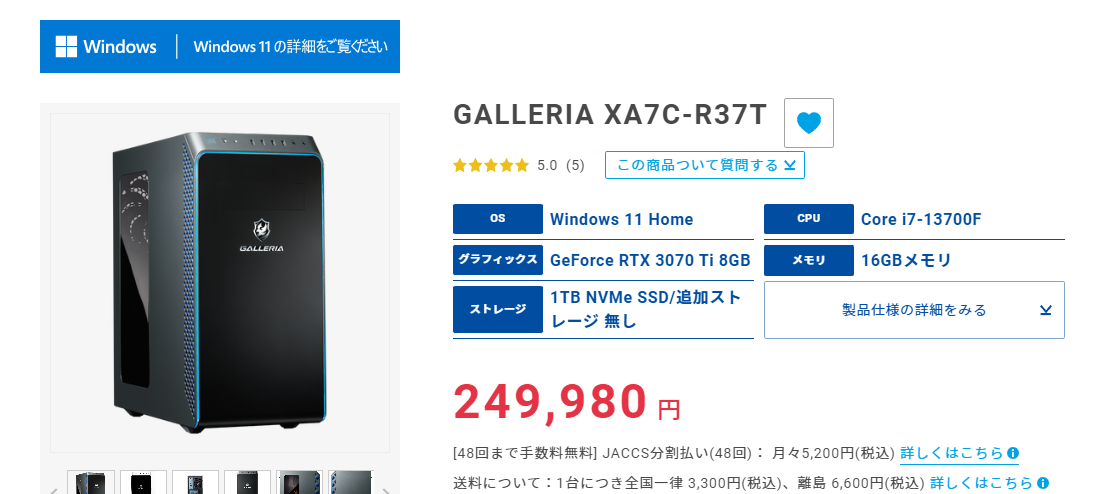Show next thumbnails with right carousel arrow
Viewport: 1113px width, 494px height.
(x=385, y=488)
